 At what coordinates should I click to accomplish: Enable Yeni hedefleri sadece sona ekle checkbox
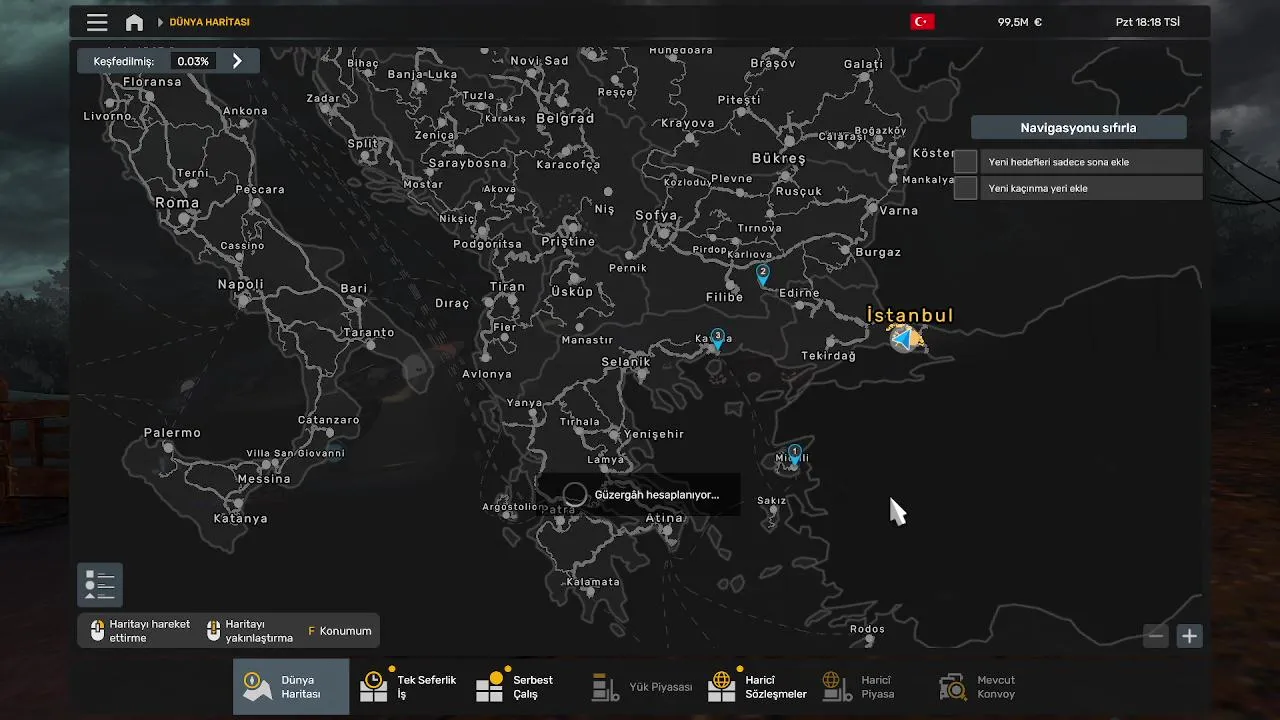(965, 161)
